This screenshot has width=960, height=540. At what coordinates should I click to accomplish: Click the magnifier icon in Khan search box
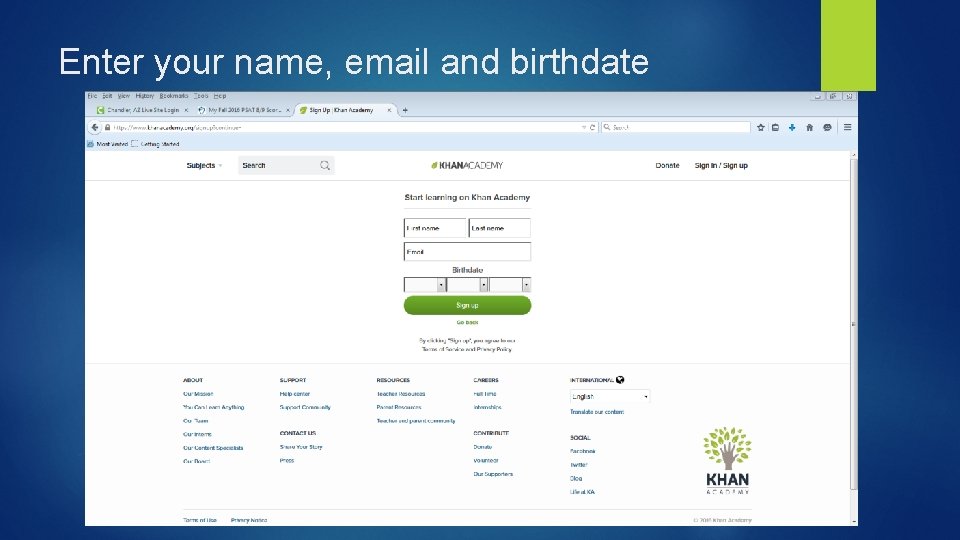click(324, 165)
